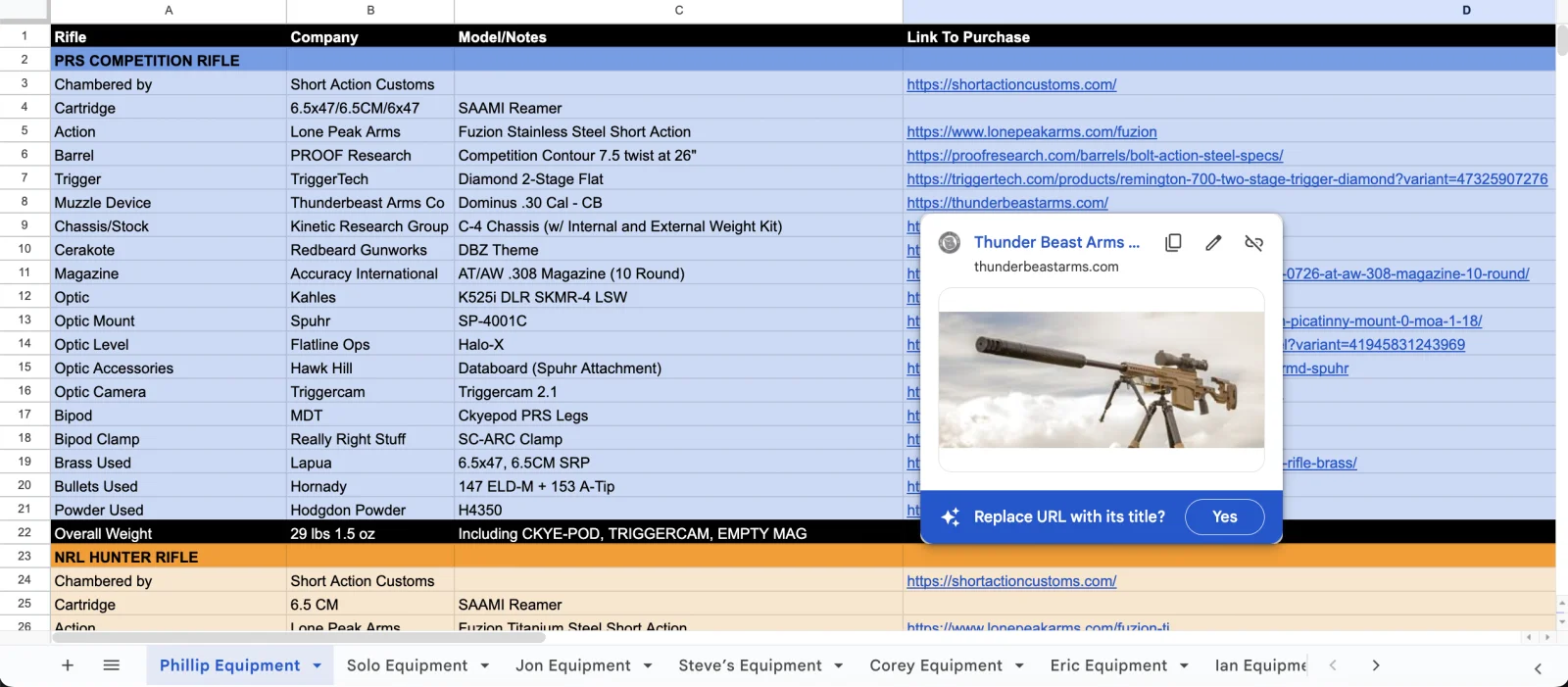Click rifle thumbnail in link preview
This screenshot has width=1568, height=687.
click(x=1102, y=380)
